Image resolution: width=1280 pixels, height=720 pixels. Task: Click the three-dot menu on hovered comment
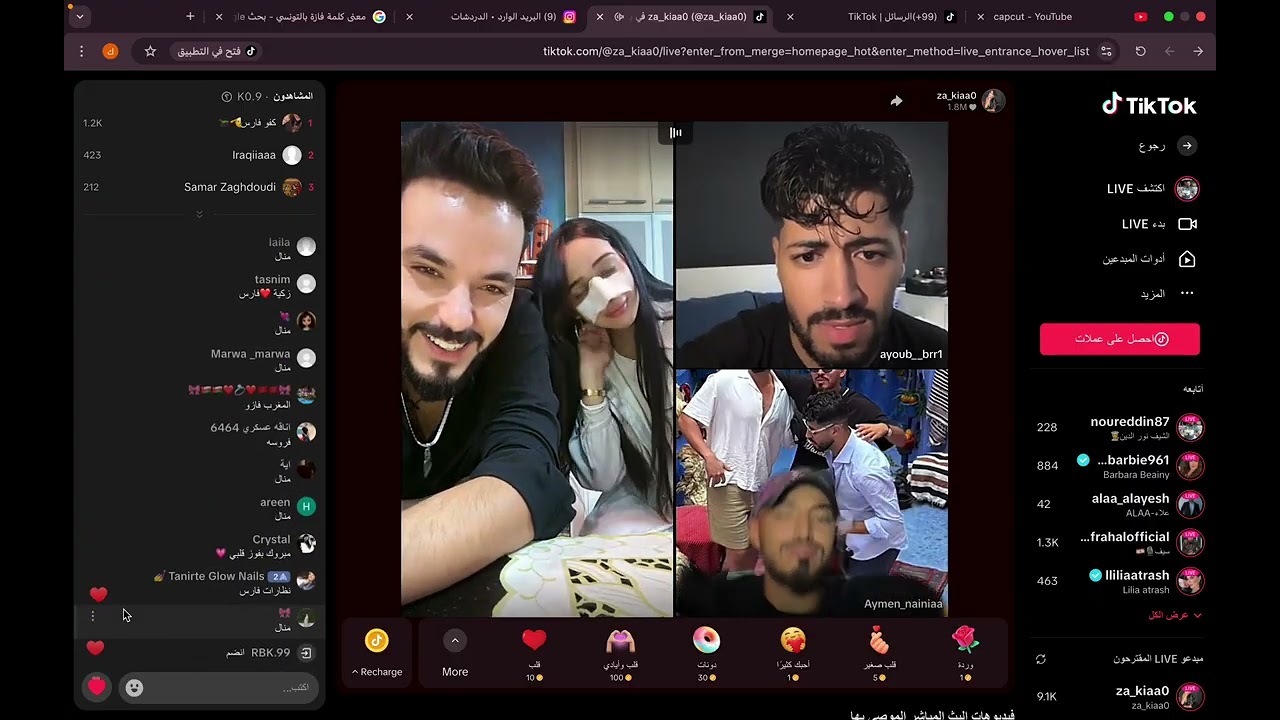click(93, 616)
